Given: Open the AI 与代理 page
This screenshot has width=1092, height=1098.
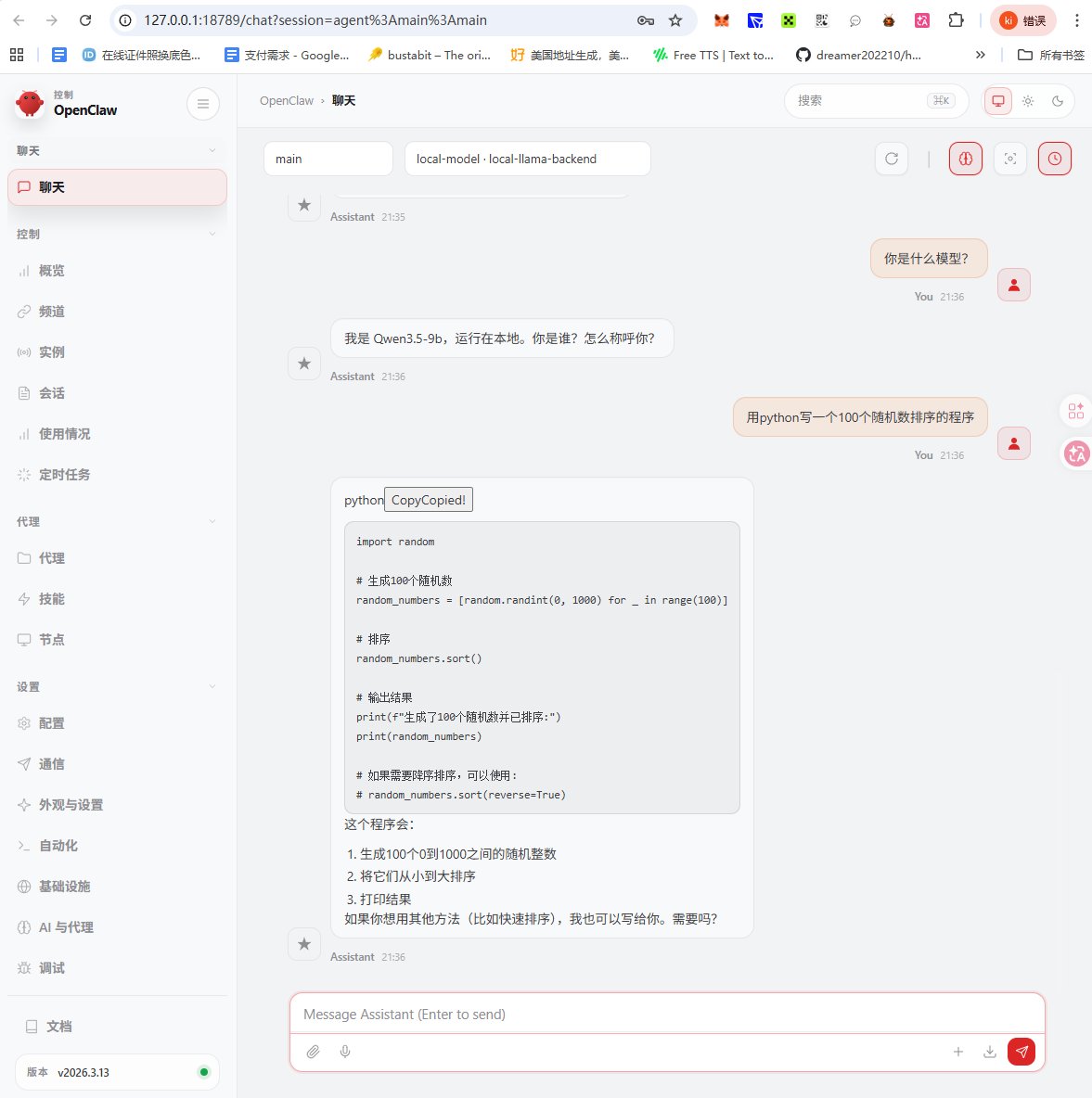Looking at the screenshot, I should click(117, 927).
